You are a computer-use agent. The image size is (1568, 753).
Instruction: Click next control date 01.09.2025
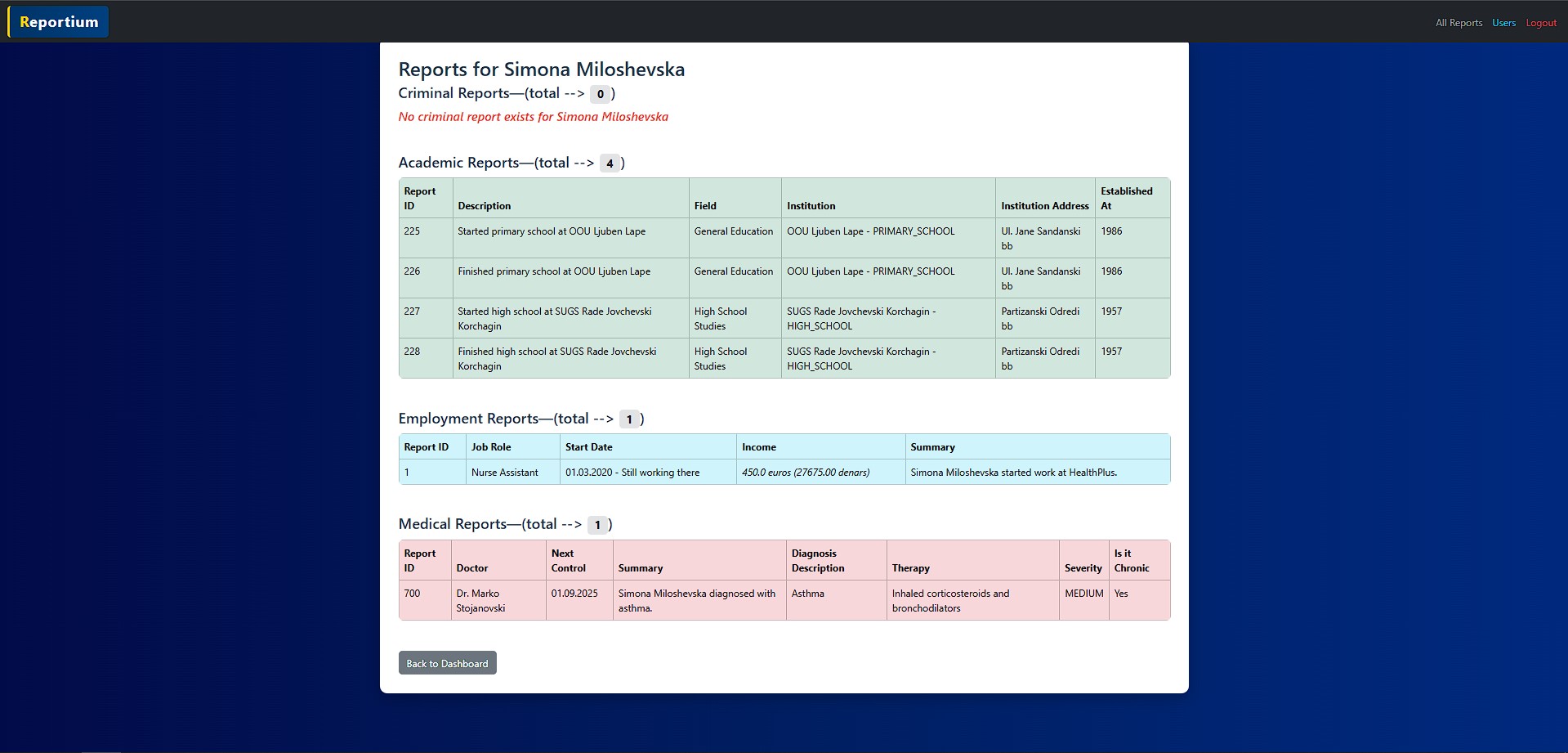coord(579,600)
